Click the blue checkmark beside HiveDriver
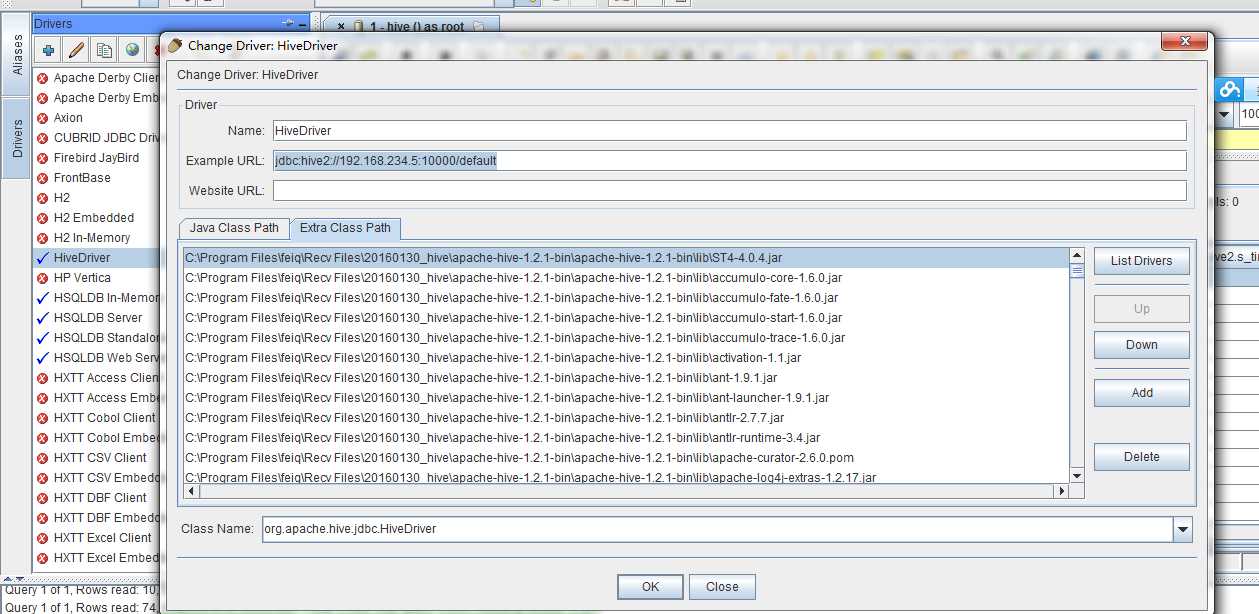 (x=43, y=258)
